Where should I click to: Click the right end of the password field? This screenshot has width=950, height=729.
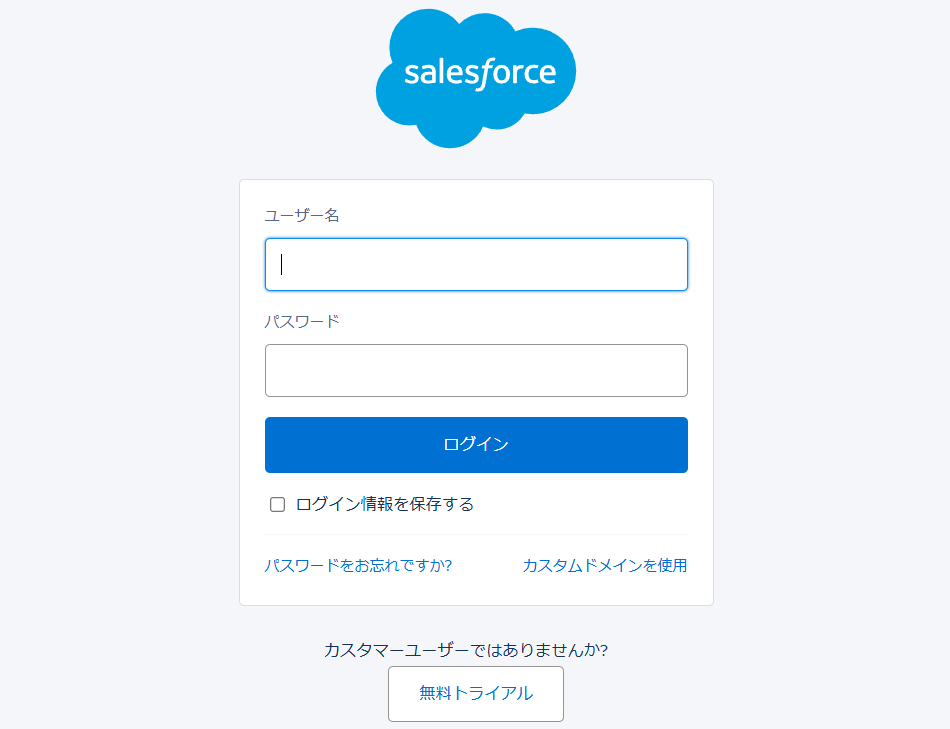(x=670, y=370)
